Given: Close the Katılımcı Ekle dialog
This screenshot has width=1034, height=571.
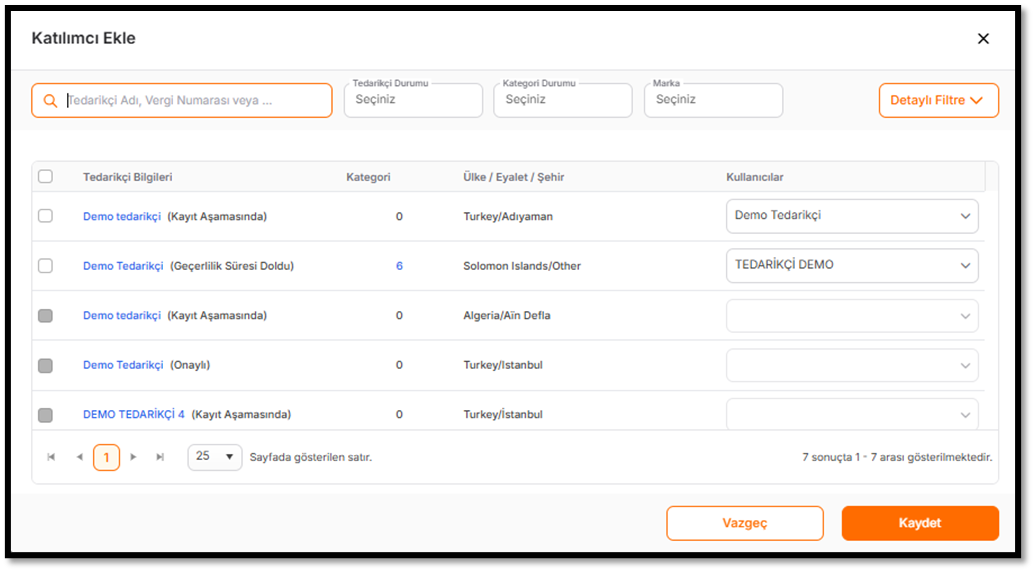Looking at the screenshot, I should point(983,39).
